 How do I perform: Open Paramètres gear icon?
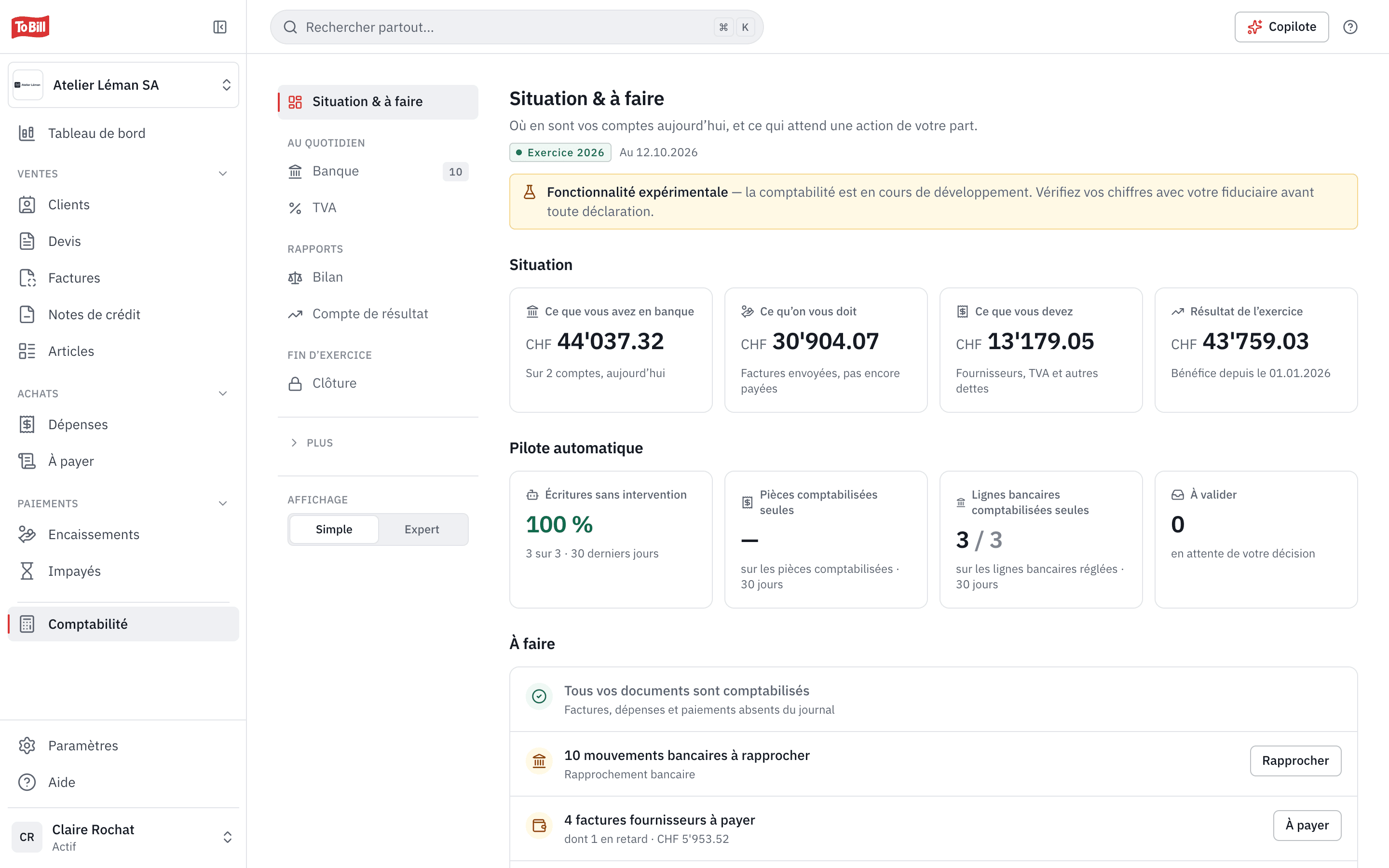point(27,746)
